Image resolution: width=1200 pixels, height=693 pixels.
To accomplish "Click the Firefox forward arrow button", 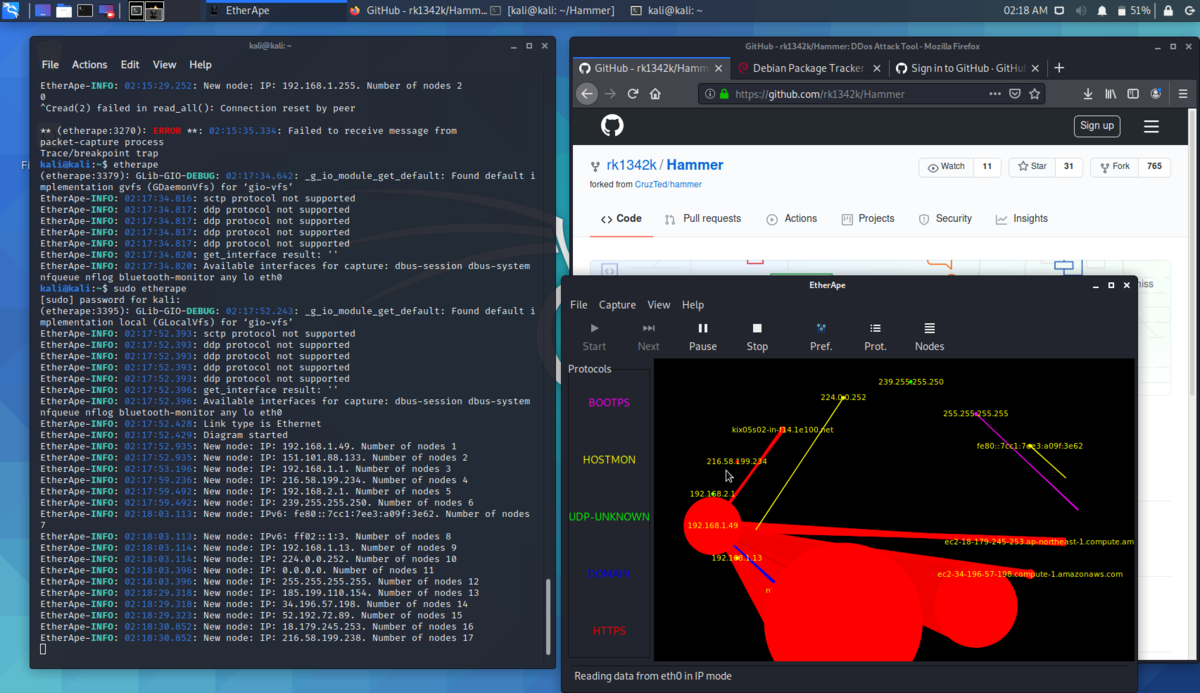I will [610, 94].
